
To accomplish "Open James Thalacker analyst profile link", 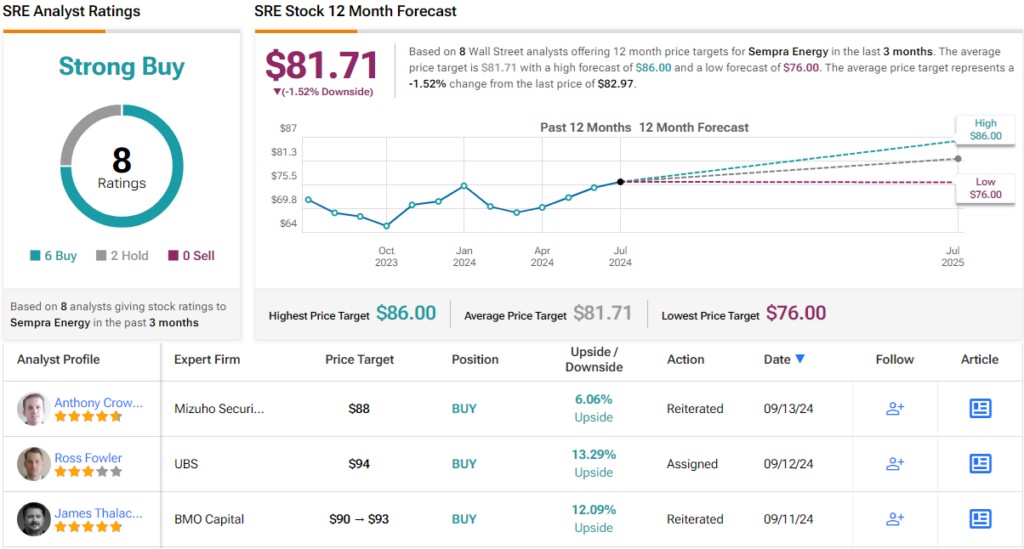I will coord(98,513).
